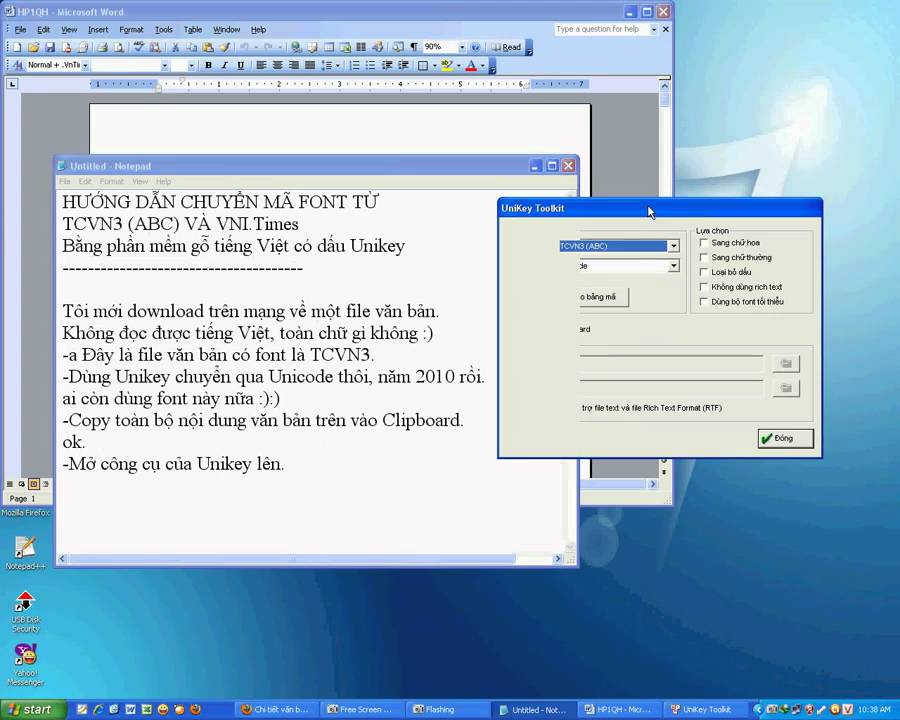The height and width of the screenshot is (720, 900).
Task: Click the Save diskette icon in Word toolbar
Action: click(x=50, y=47)
